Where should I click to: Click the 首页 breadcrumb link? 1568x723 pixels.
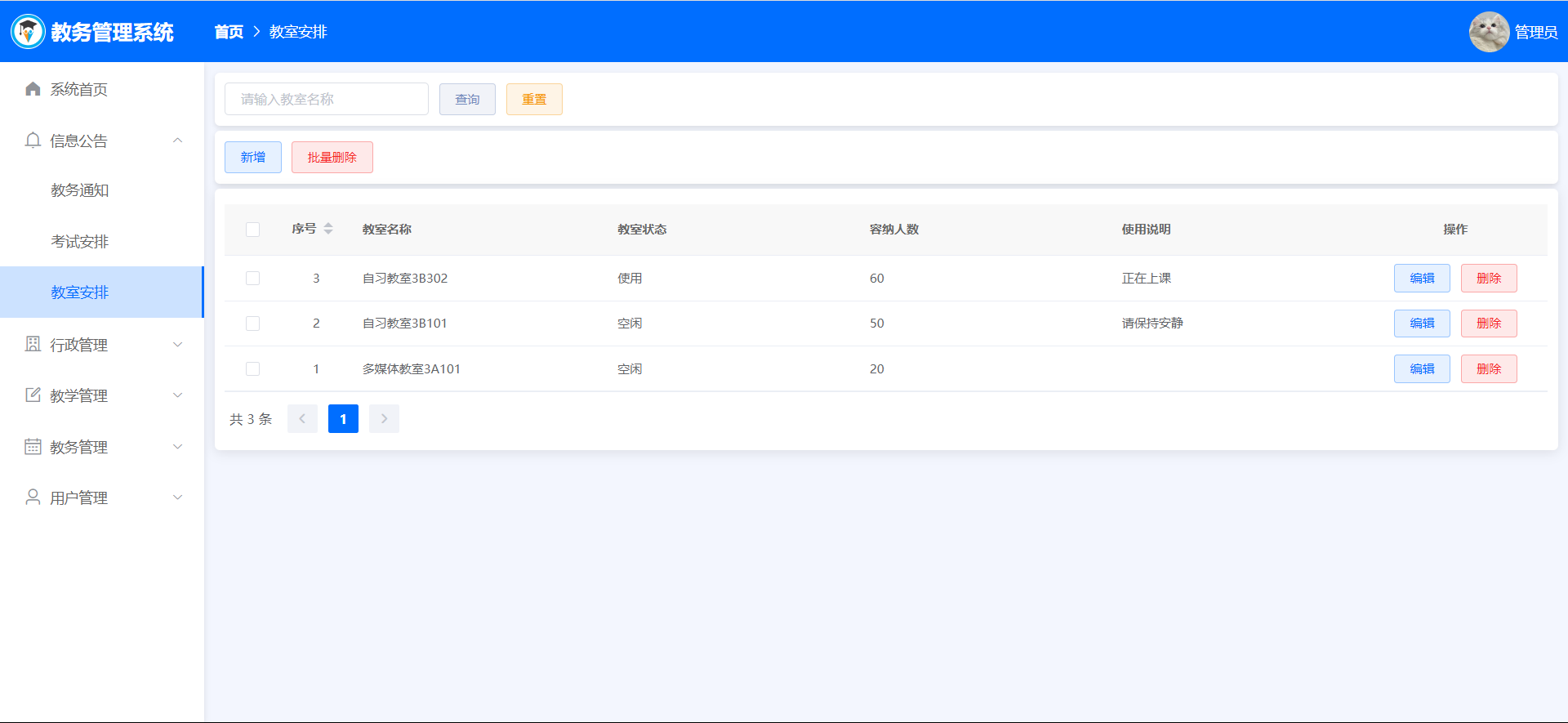point(229,32)
